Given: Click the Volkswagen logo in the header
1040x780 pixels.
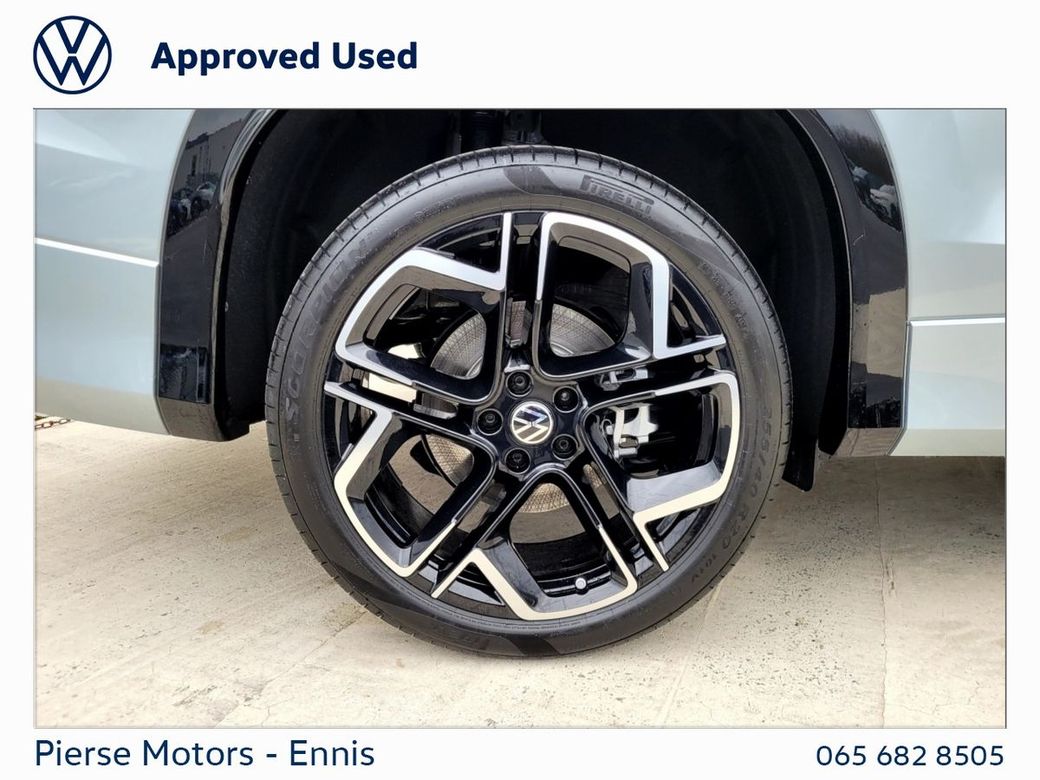Looking at the screenshot, I should tap(72, 55).
